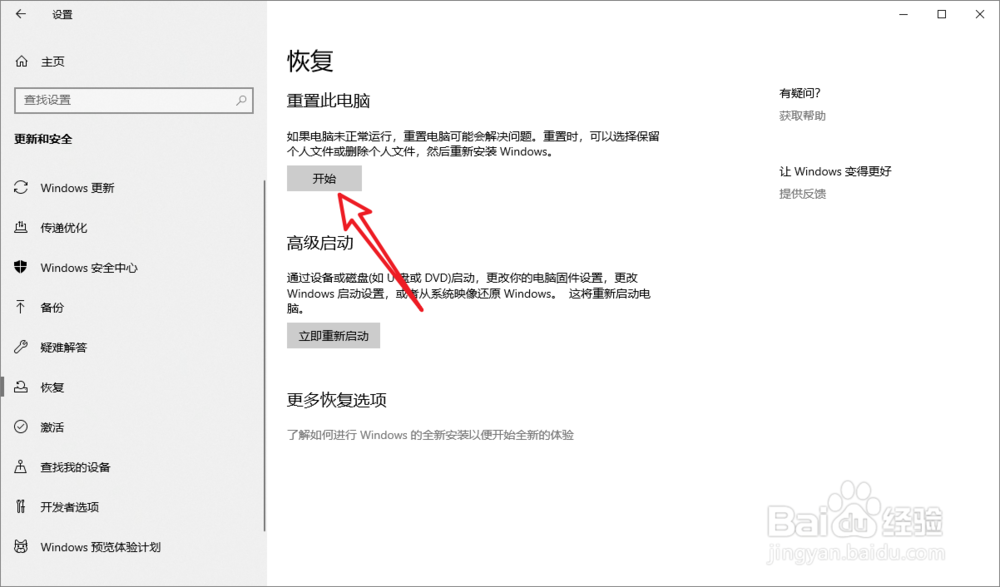Image resolution: width=1000 pixels, height=587 pixels.
Task: Click the 重置此电脑 heading
Action: 328,101
